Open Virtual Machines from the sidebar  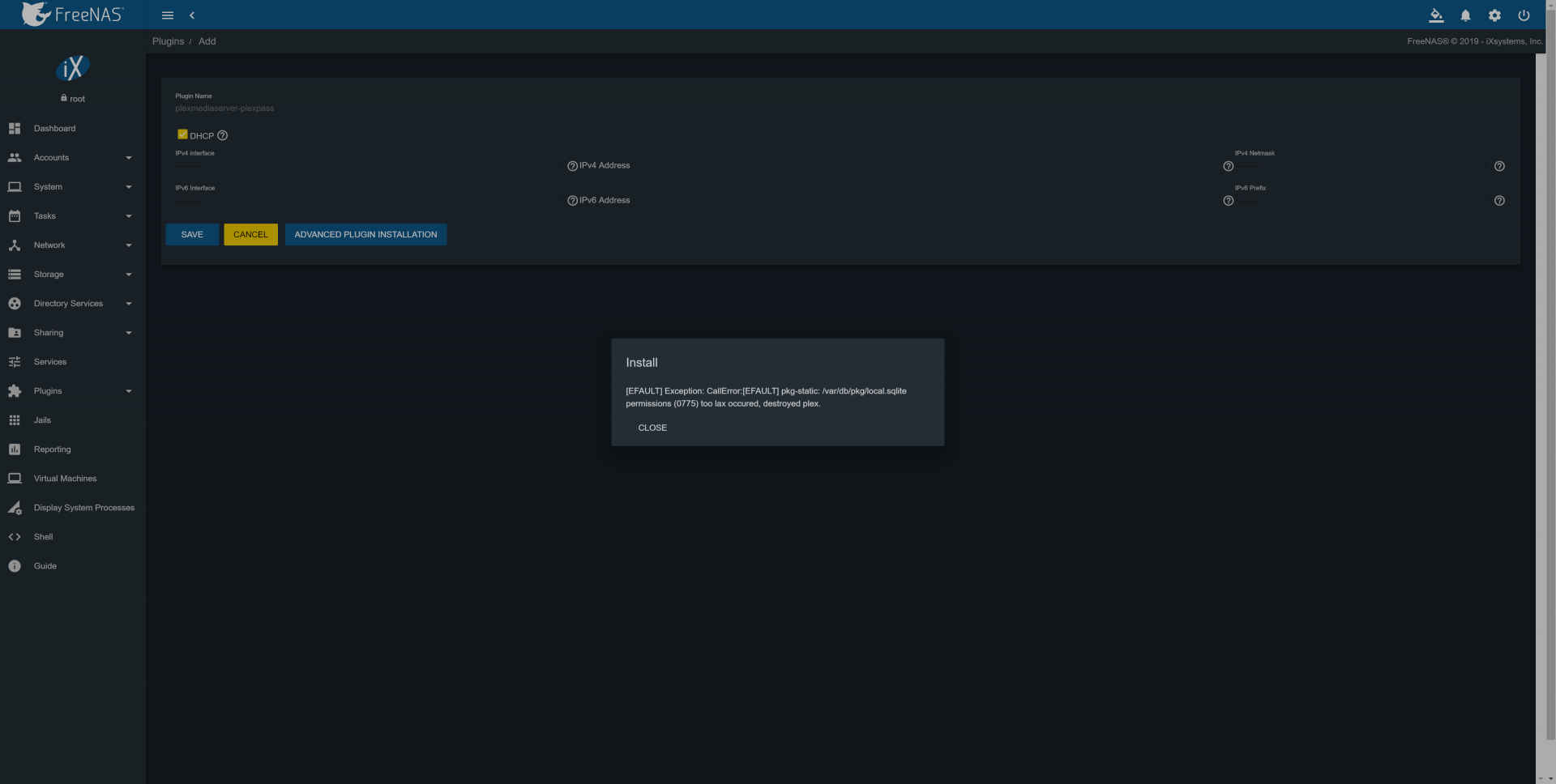[65, 479]
